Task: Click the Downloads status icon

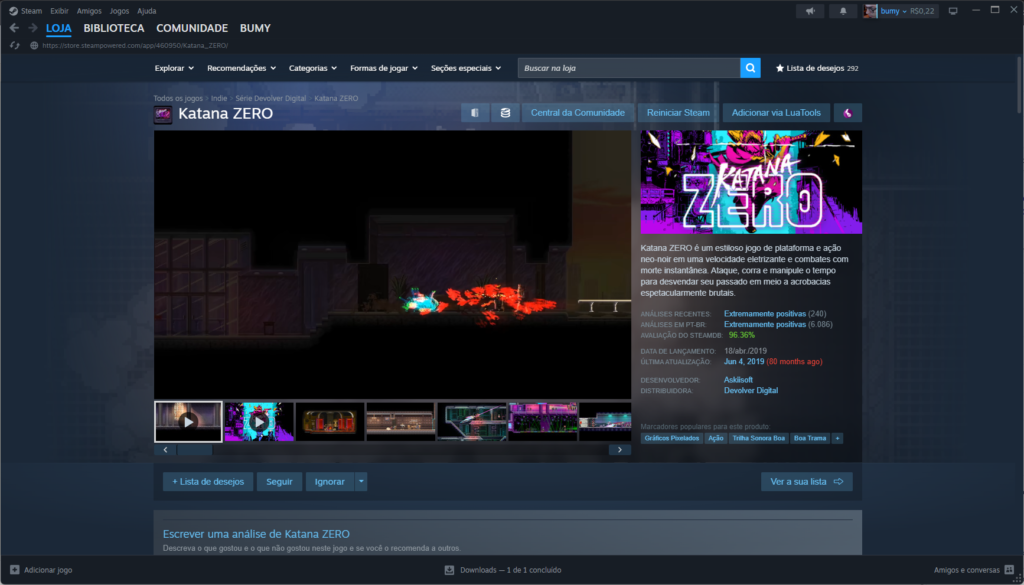Action: (449, 570)
